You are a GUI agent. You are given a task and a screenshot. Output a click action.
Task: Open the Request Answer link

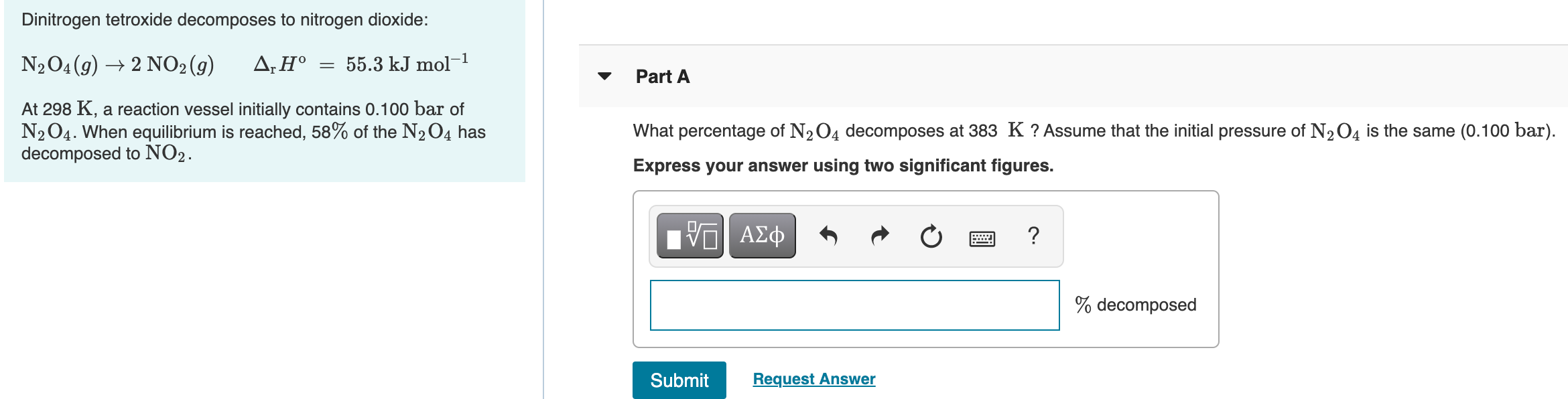point(813,379)
